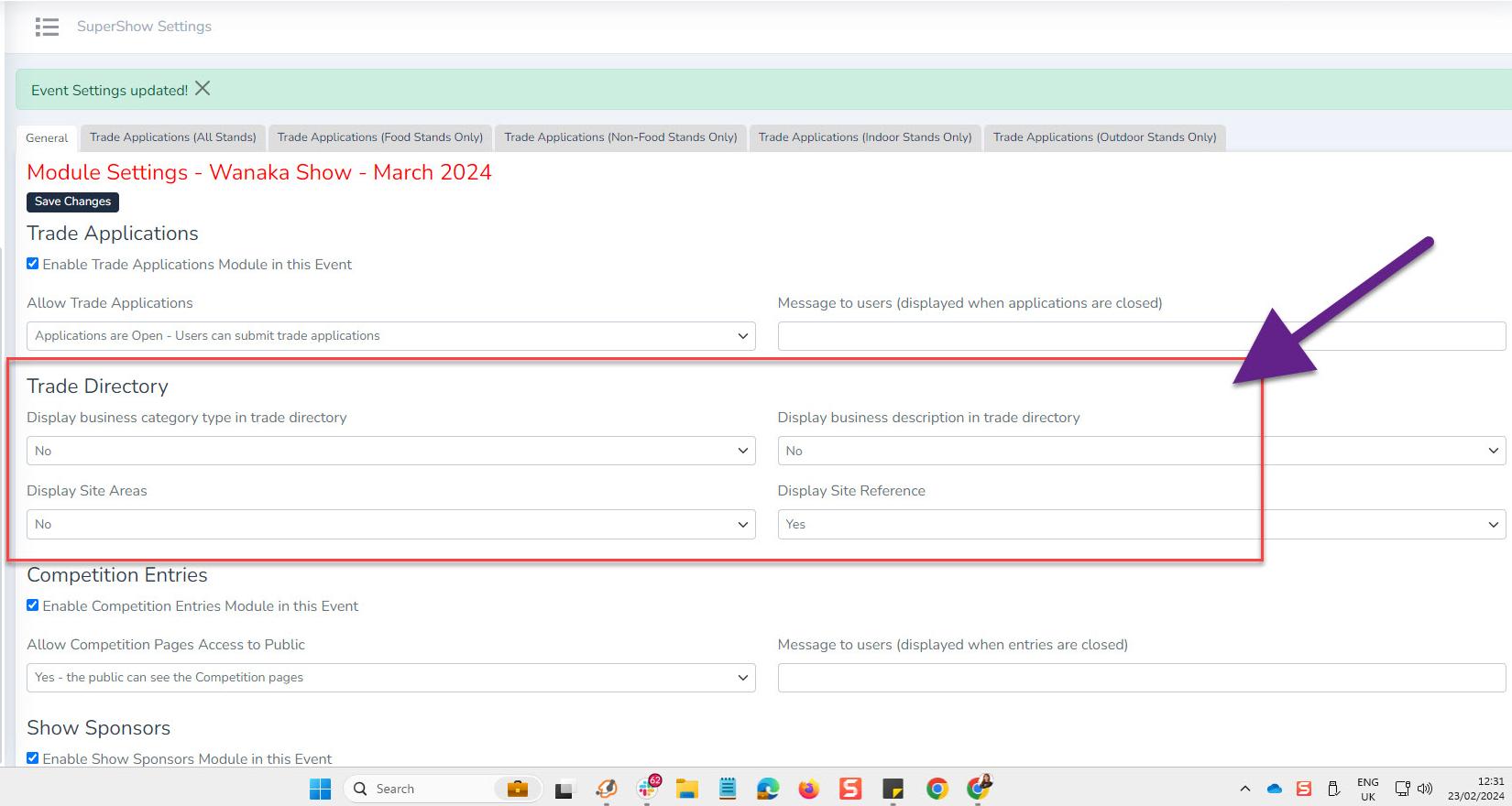
Task: Click the Windows Start button
Action: [x=320, y=789]
